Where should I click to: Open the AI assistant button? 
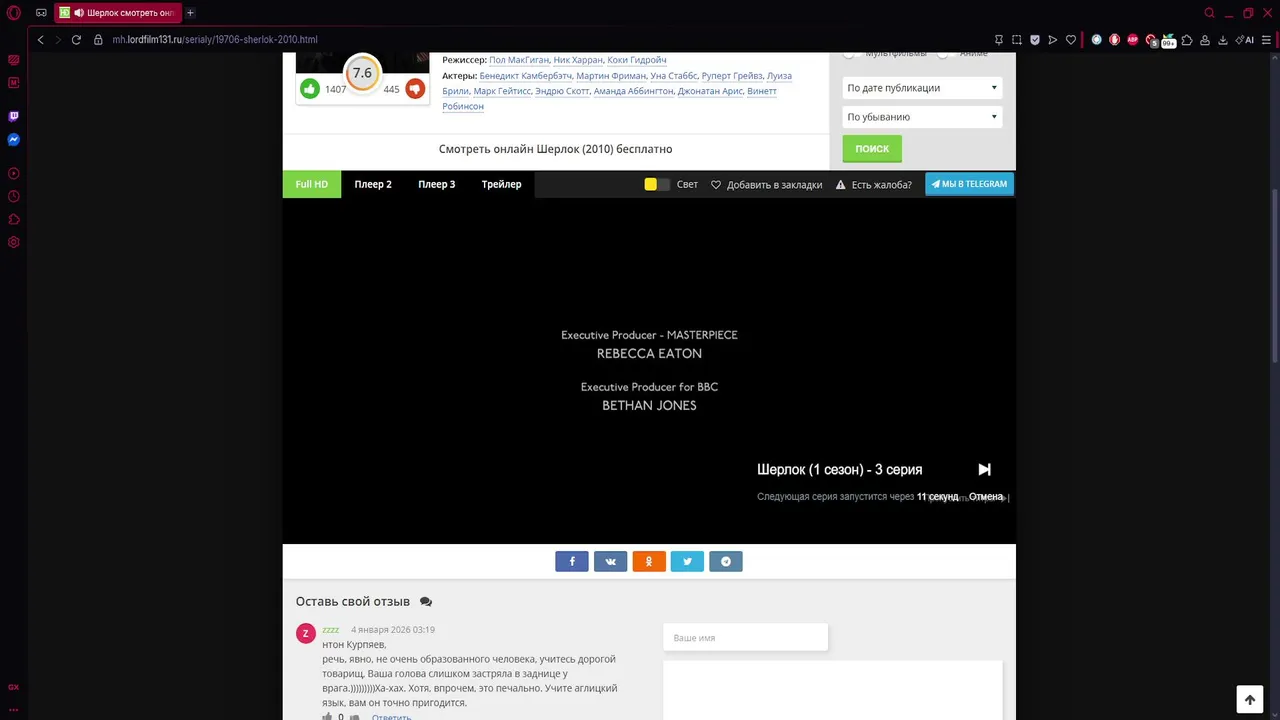click(1246, 40)
